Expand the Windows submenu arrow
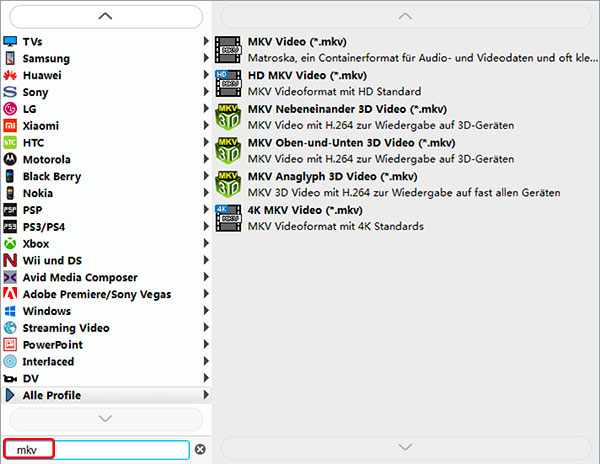600x464 pixels. (x=206, y=310)
